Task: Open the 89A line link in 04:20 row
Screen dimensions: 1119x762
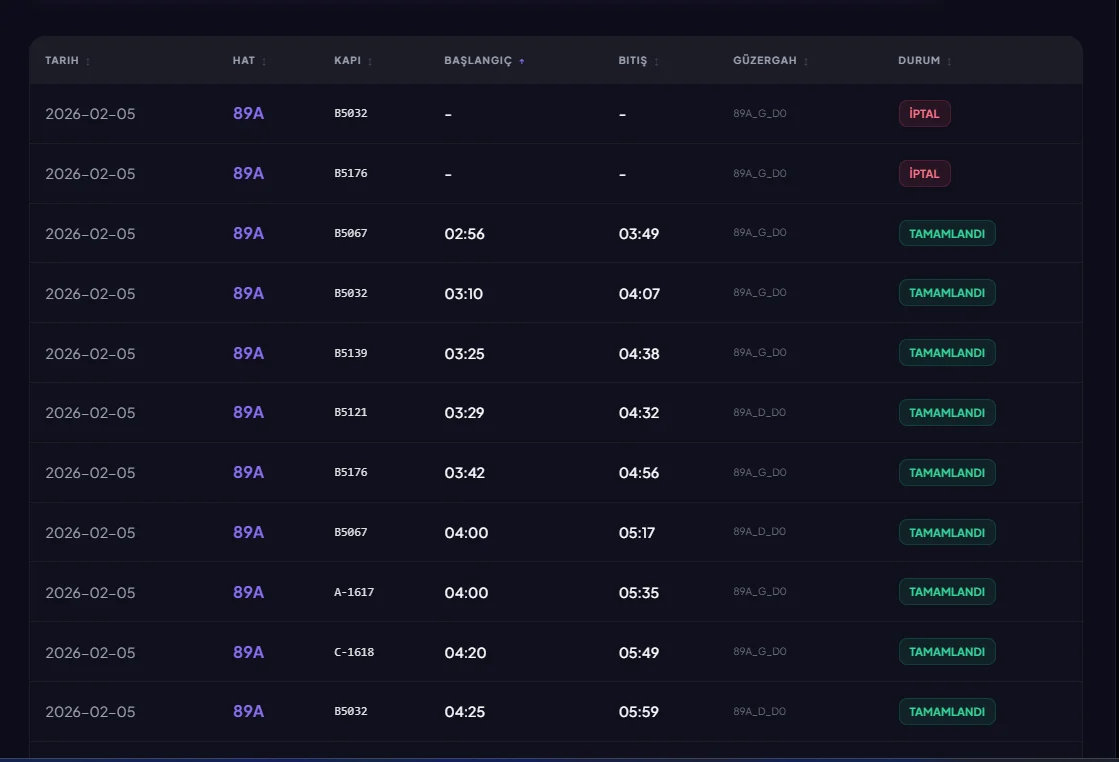Action: (x=248, y=652)
